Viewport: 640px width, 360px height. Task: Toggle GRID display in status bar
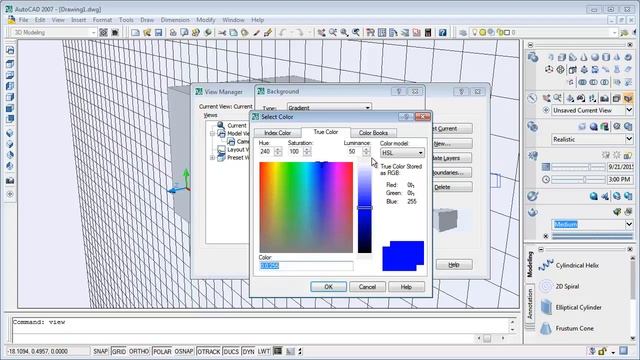tap(118, 351)
